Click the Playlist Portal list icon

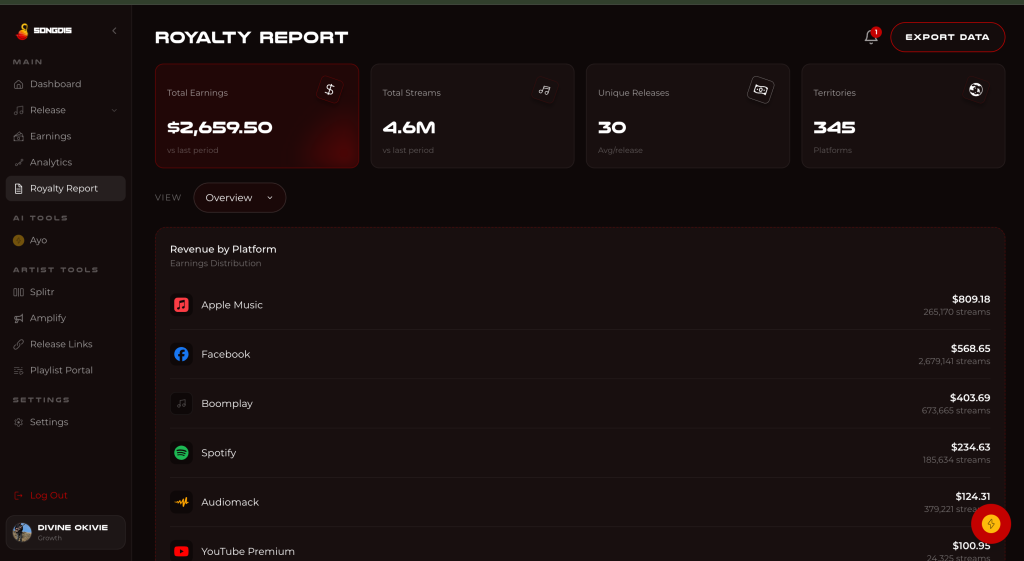(x=18, y=370)
